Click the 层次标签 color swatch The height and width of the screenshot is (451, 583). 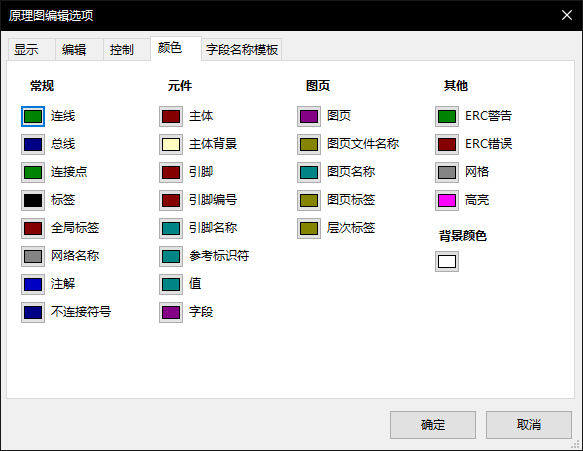click(x=309, y=228)
